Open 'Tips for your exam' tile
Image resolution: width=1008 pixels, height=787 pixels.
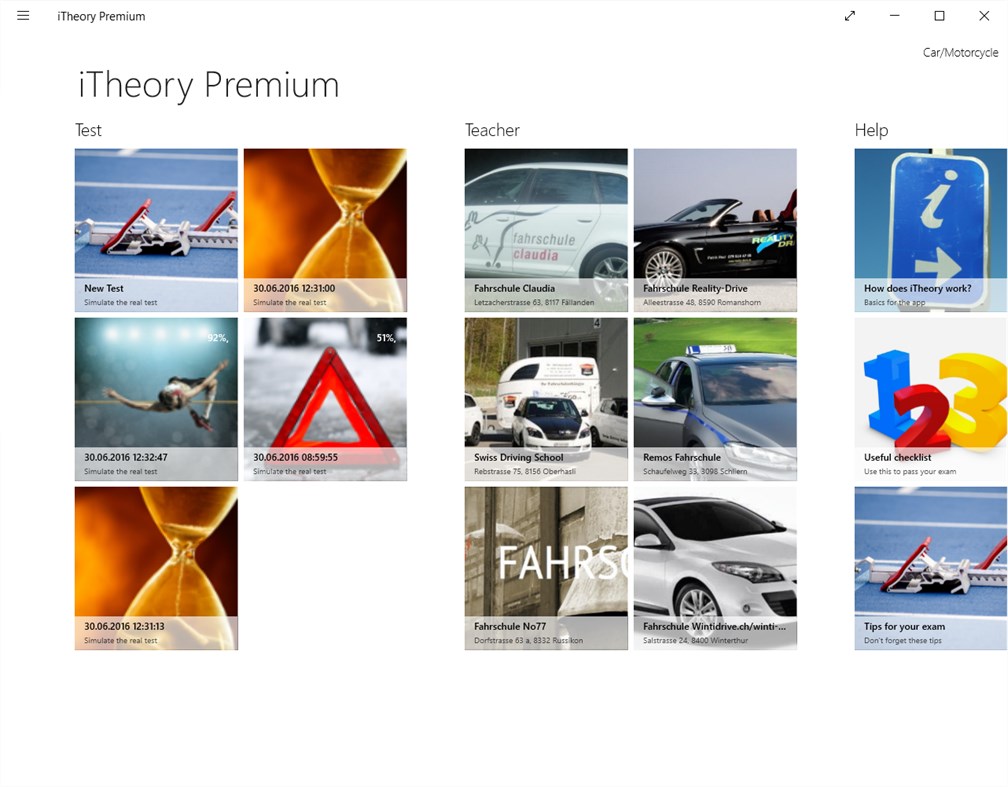[930, 567]
